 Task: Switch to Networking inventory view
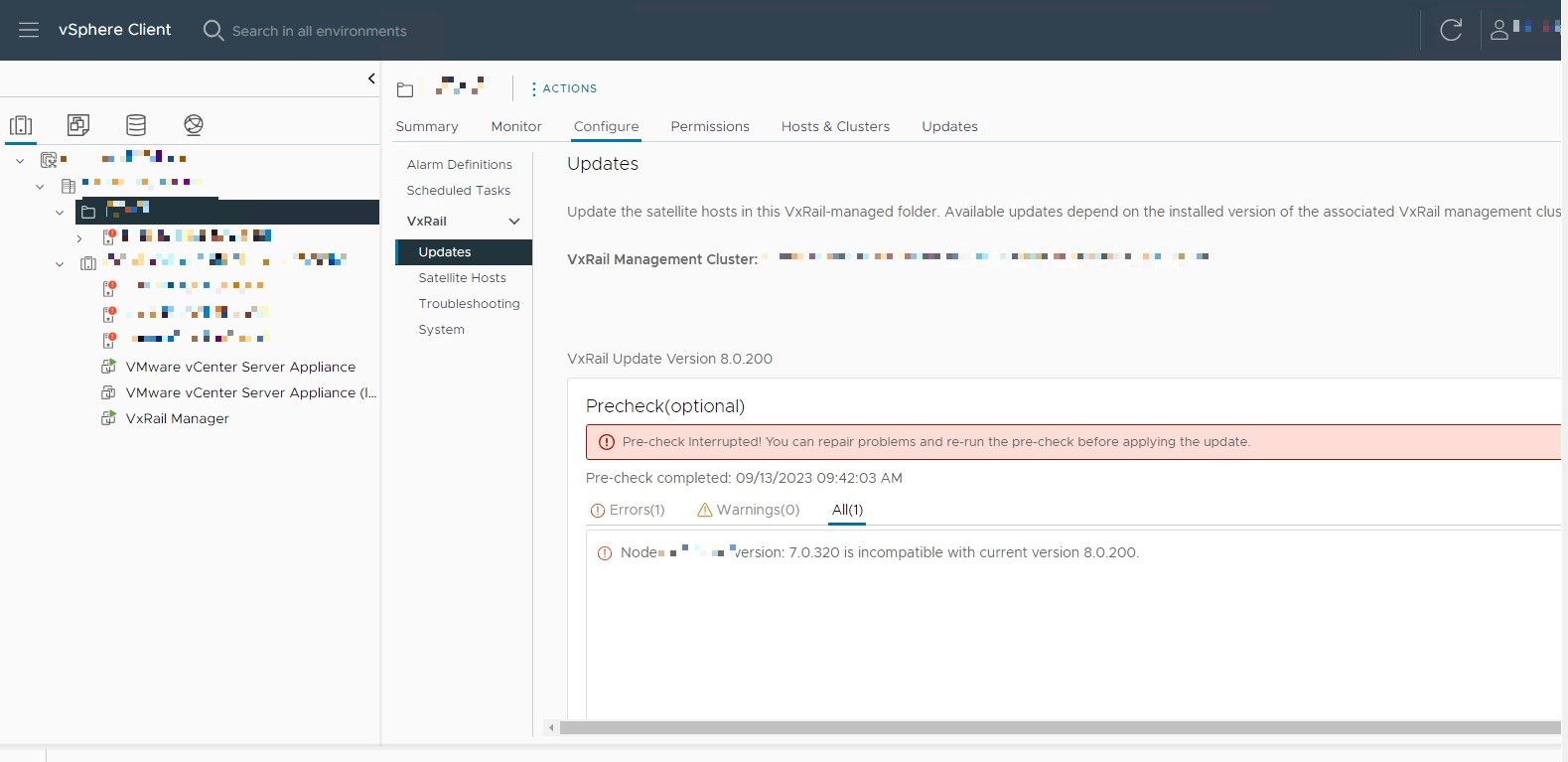194,125
